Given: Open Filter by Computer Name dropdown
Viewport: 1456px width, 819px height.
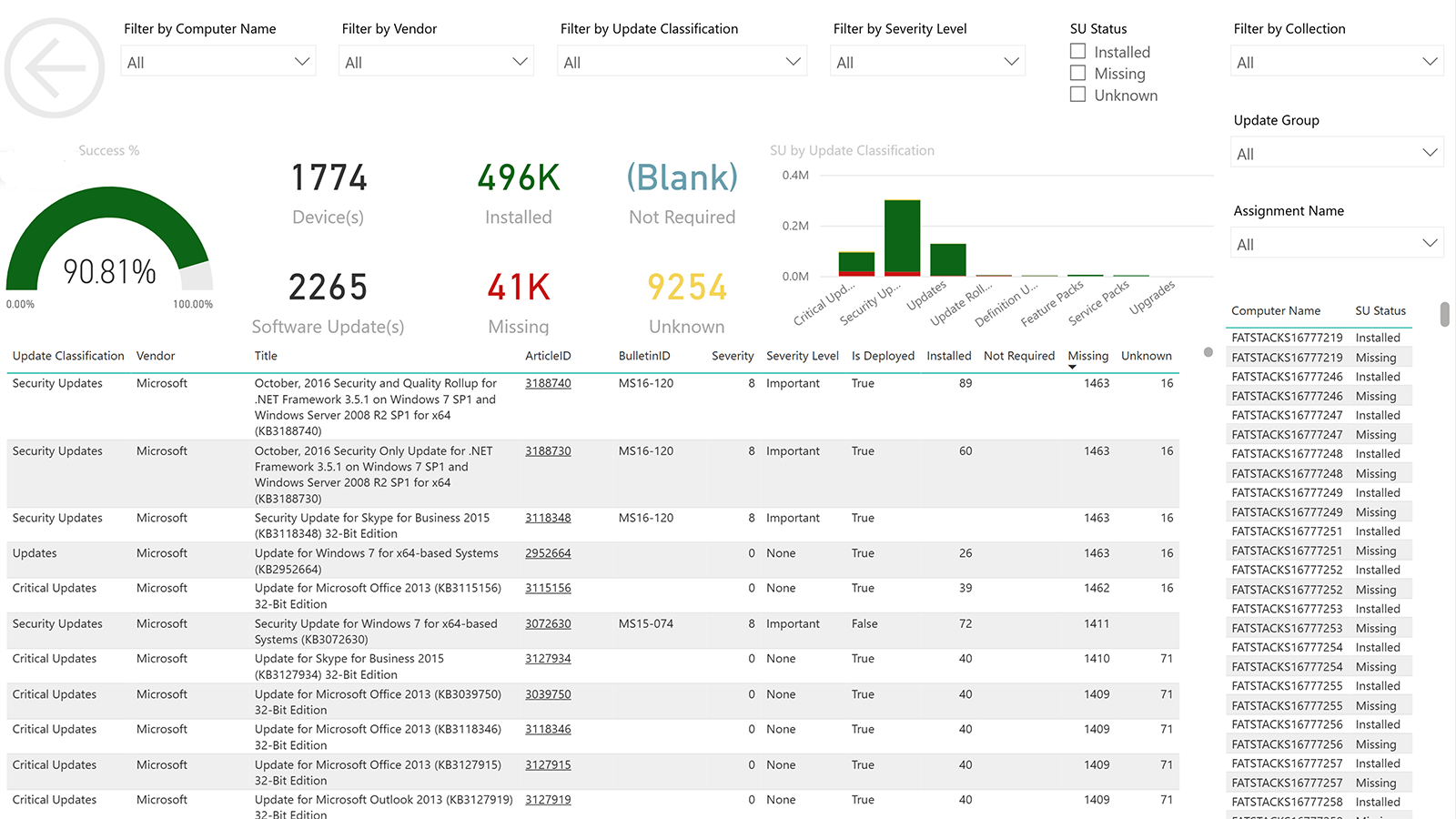Looking at the screenshot, I should [218, 62].
